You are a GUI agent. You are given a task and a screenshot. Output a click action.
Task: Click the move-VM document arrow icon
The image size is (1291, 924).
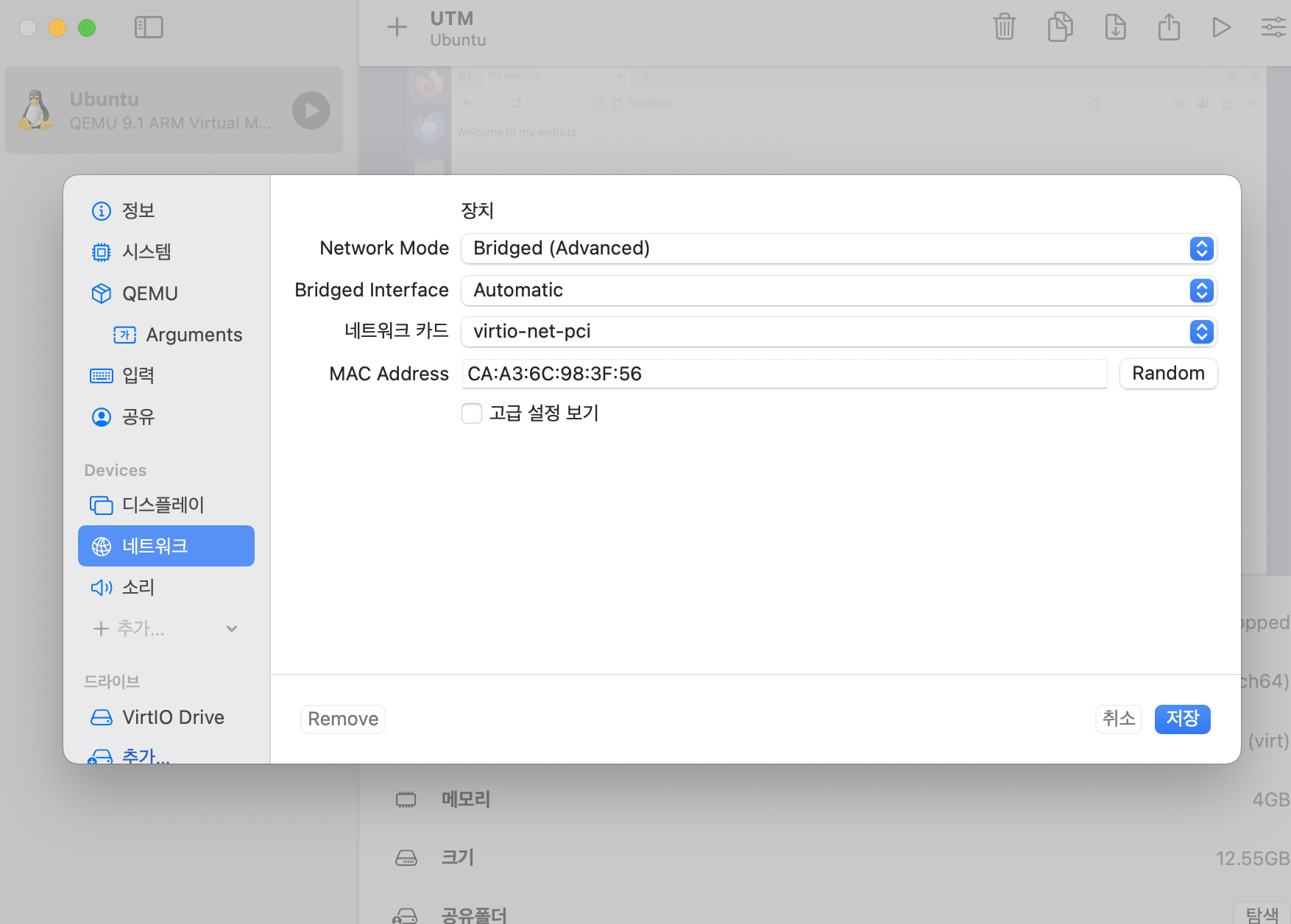(x=1116, y=27)
